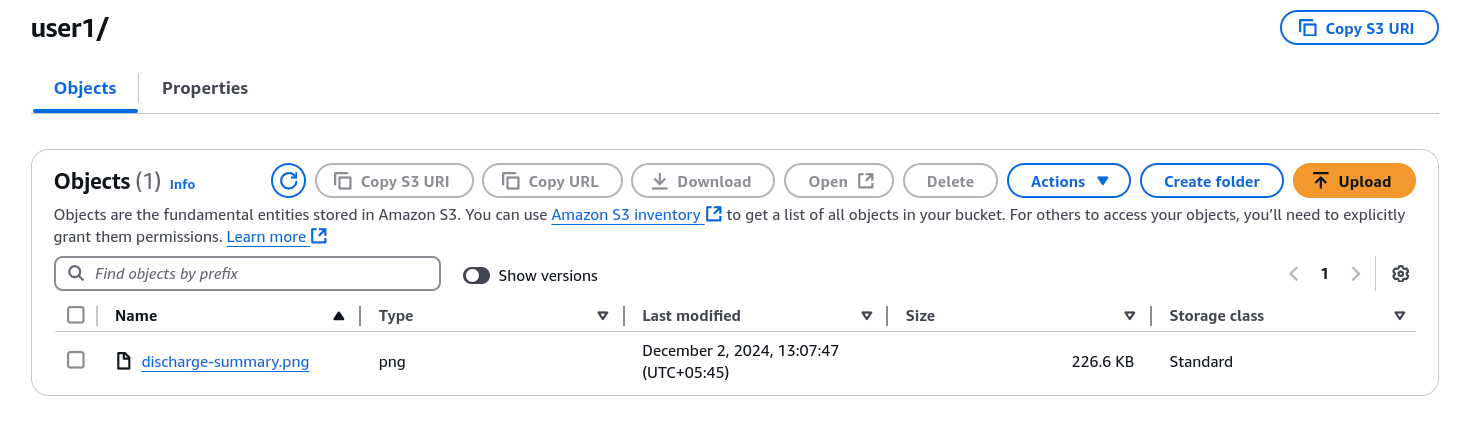Check the select-all objects checkbox
This screenshot has height=429, width=1482.
coord(76,315)
